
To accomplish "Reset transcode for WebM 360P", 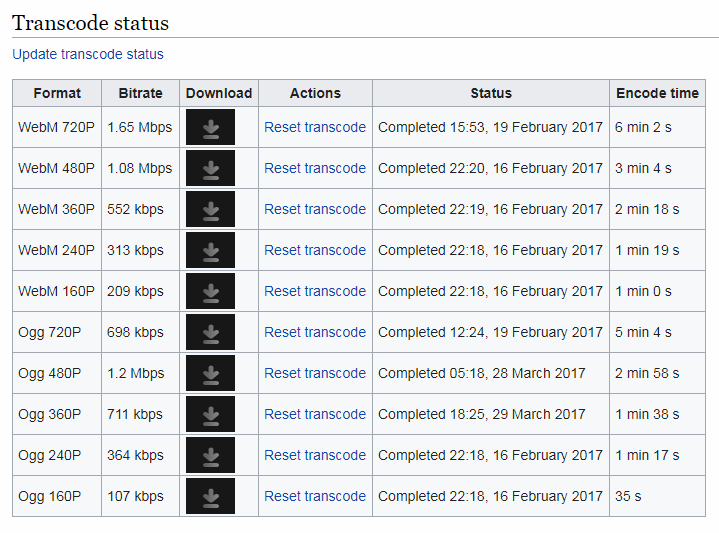I will click(x=315, y=209).
